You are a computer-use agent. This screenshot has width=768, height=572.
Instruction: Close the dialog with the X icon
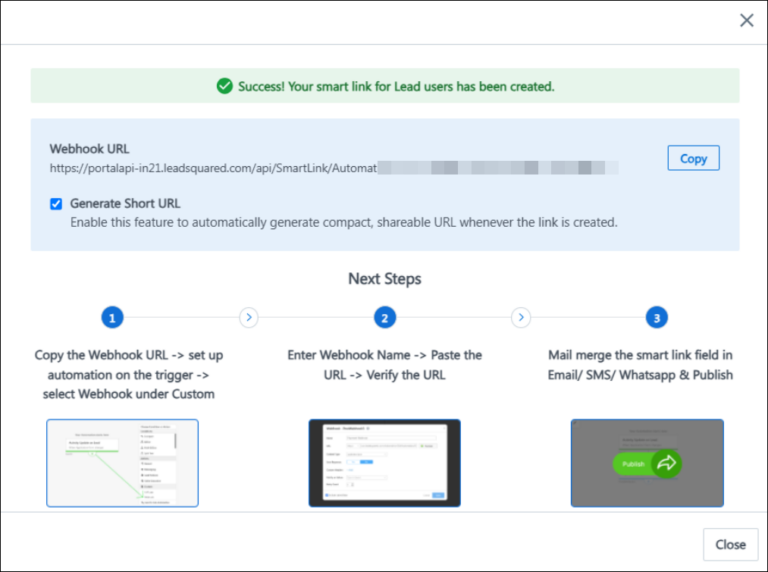point(746,21)
